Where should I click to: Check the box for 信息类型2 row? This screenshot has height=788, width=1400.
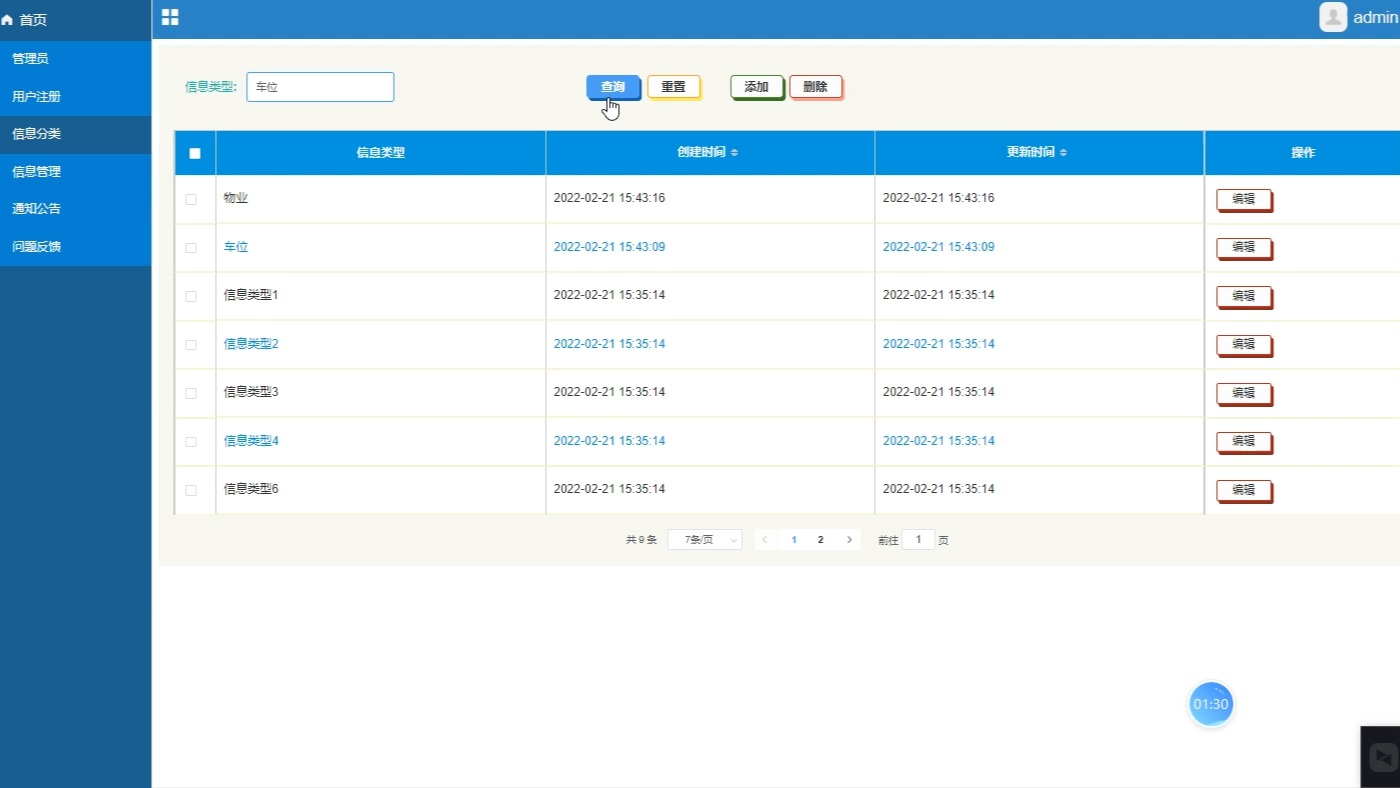191,345
